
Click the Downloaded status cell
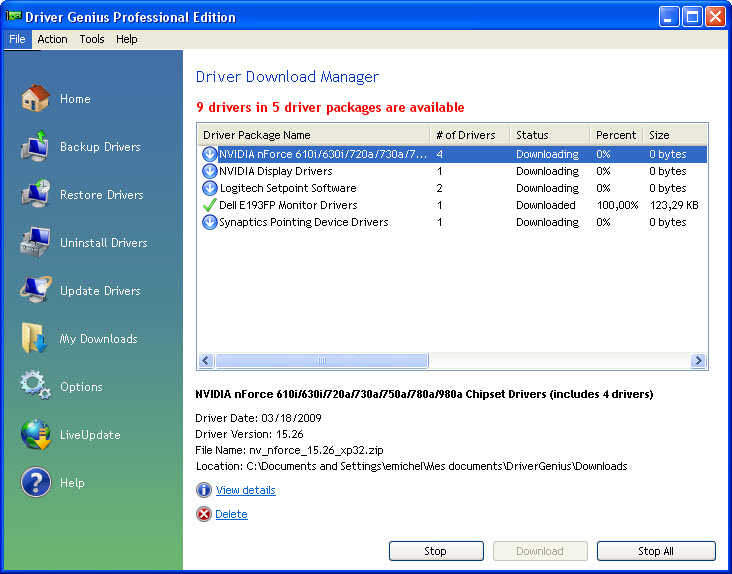tap(546, 205)
